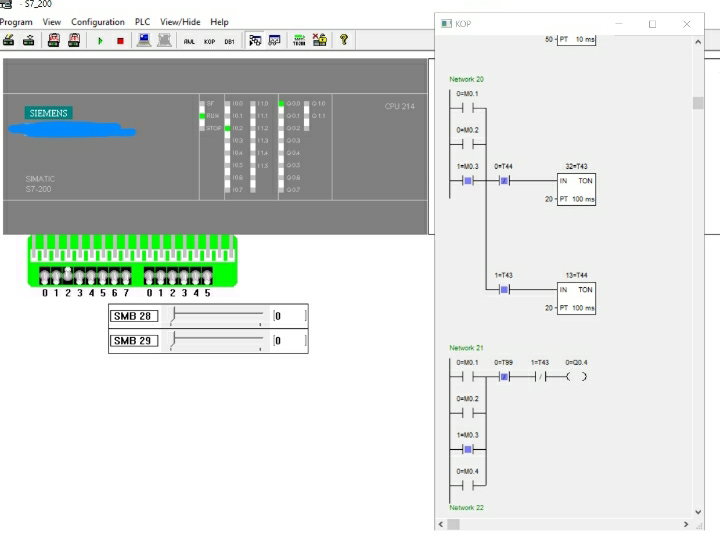Toggle I0 bank input switch 3

coord(79,277)
